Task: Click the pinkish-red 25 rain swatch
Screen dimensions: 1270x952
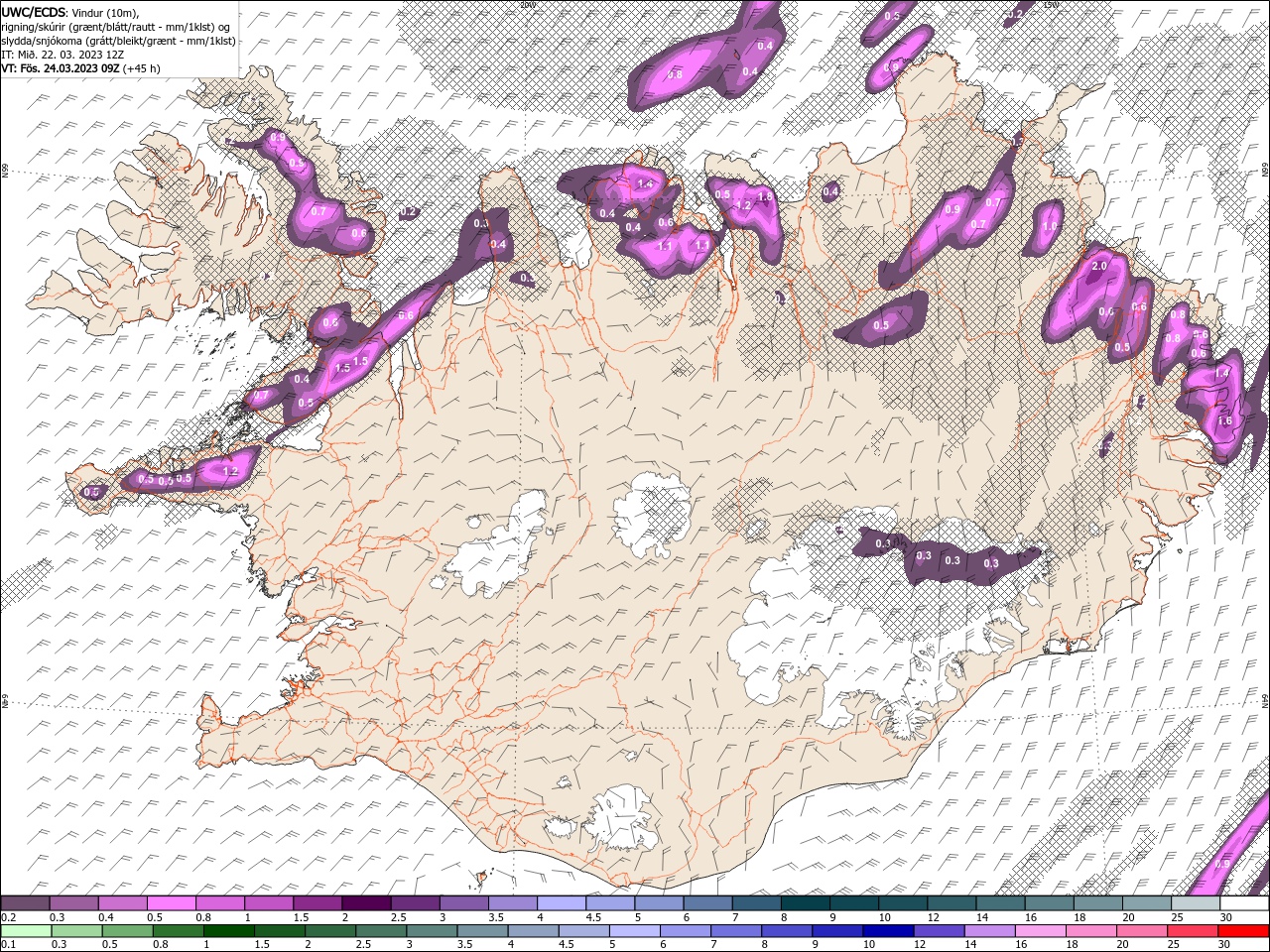Action: tap(1192, 931)
